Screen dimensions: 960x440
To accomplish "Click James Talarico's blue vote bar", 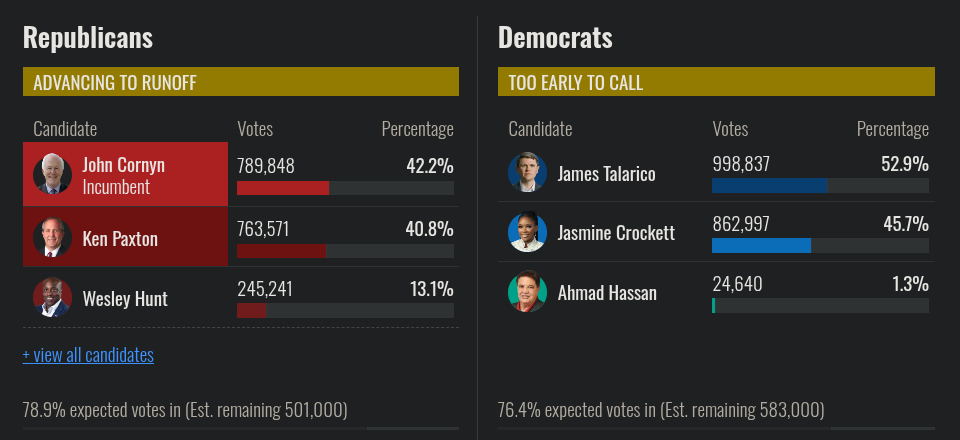I will (x=769, y=186).
